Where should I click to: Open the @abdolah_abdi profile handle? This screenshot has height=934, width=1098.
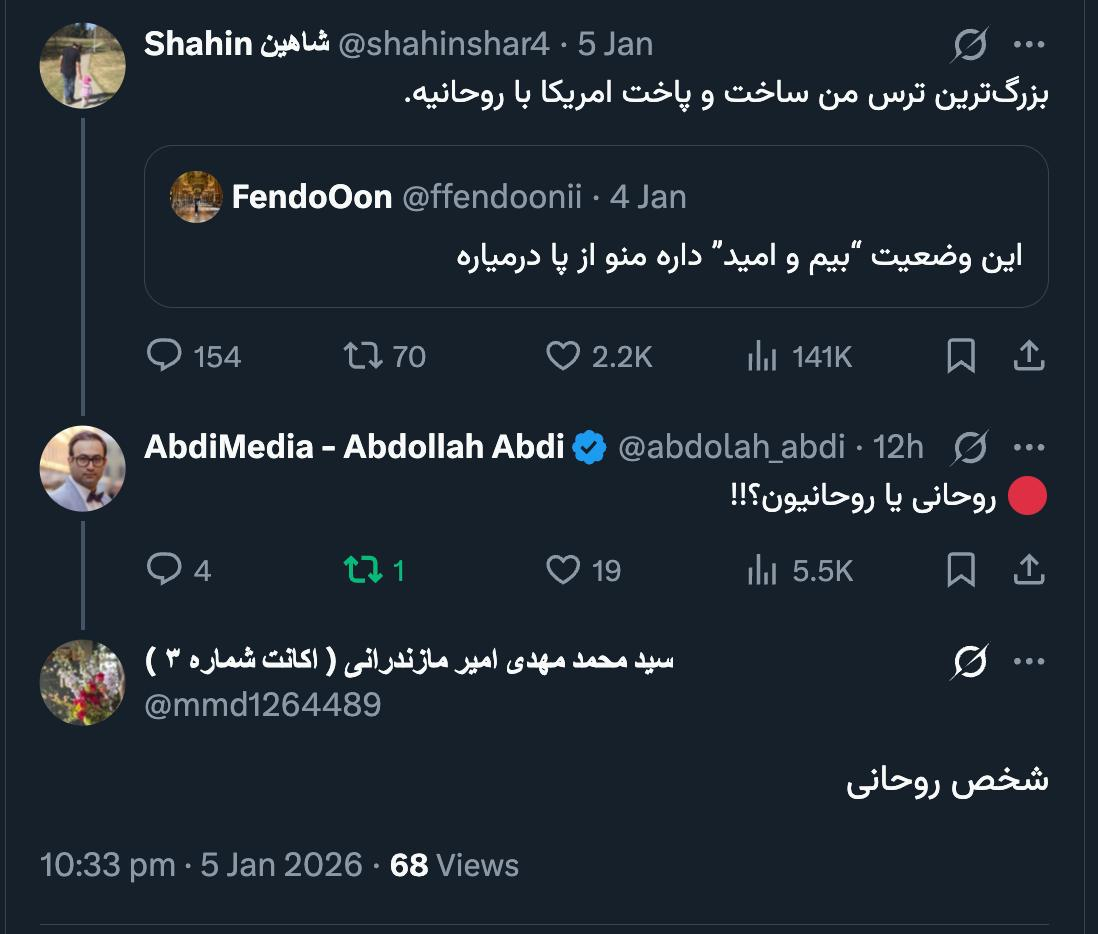coord(732,446)
